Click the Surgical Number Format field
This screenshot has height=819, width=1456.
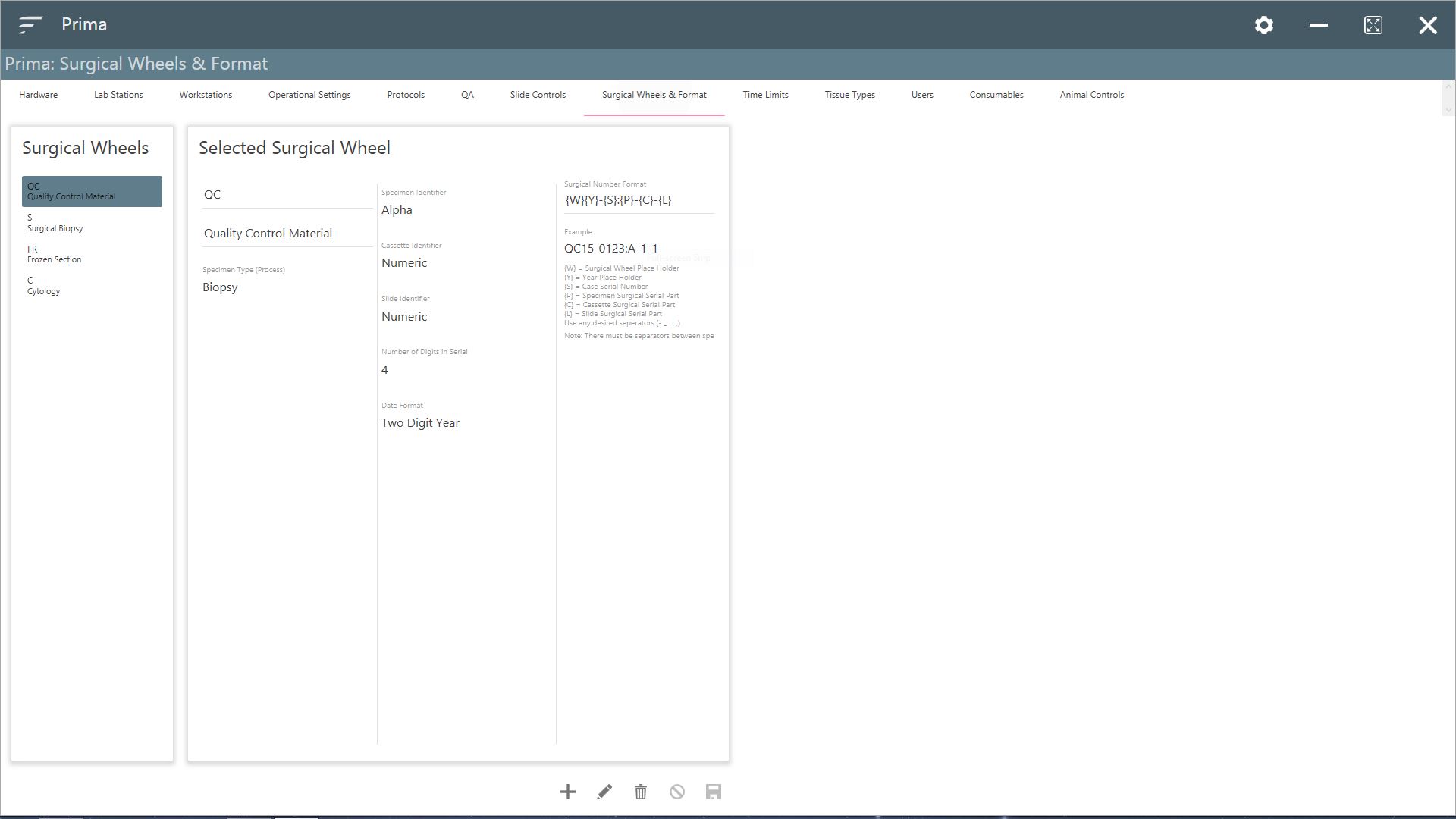pyautogui.click(x=639, y=200)
